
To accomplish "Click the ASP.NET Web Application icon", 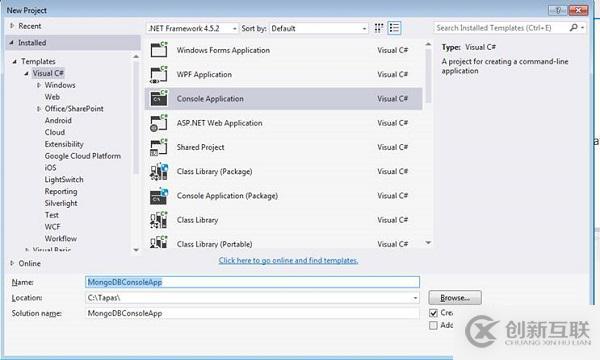I will (x=159, y=123).
